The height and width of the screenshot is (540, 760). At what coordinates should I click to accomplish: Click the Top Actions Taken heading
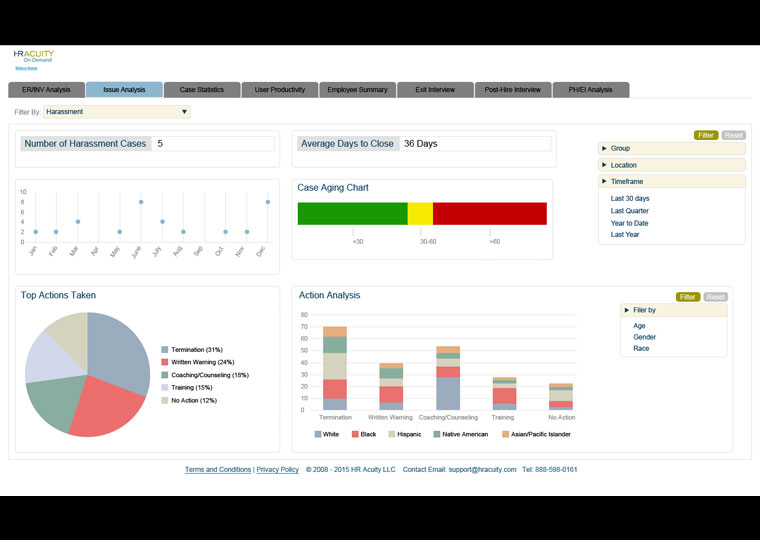pyautogui.click(x=58, y=296)
